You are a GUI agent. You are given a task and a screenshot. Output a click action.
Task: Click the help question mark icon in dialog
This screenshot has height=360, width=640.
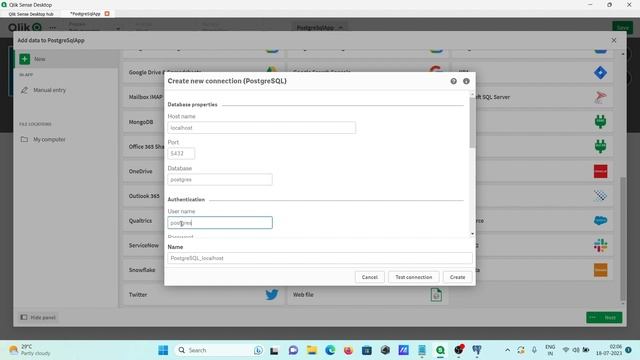[453, 81]
